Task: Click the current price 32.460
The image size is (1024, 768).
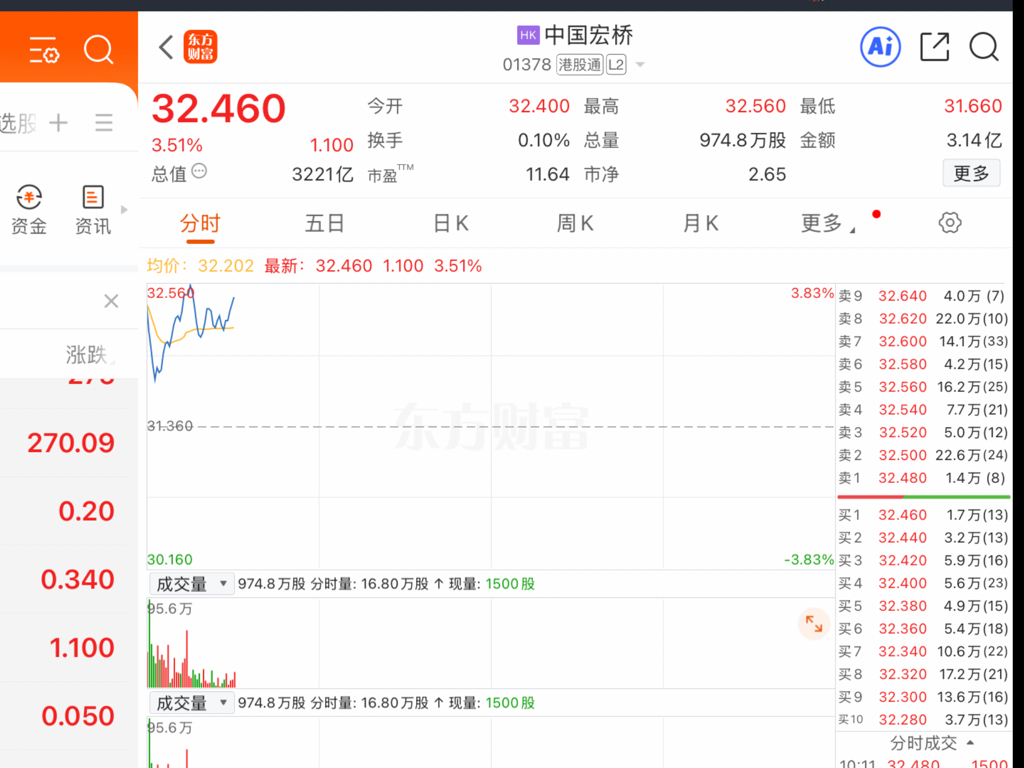Action: pyautogui.click(x=219, y=108)
